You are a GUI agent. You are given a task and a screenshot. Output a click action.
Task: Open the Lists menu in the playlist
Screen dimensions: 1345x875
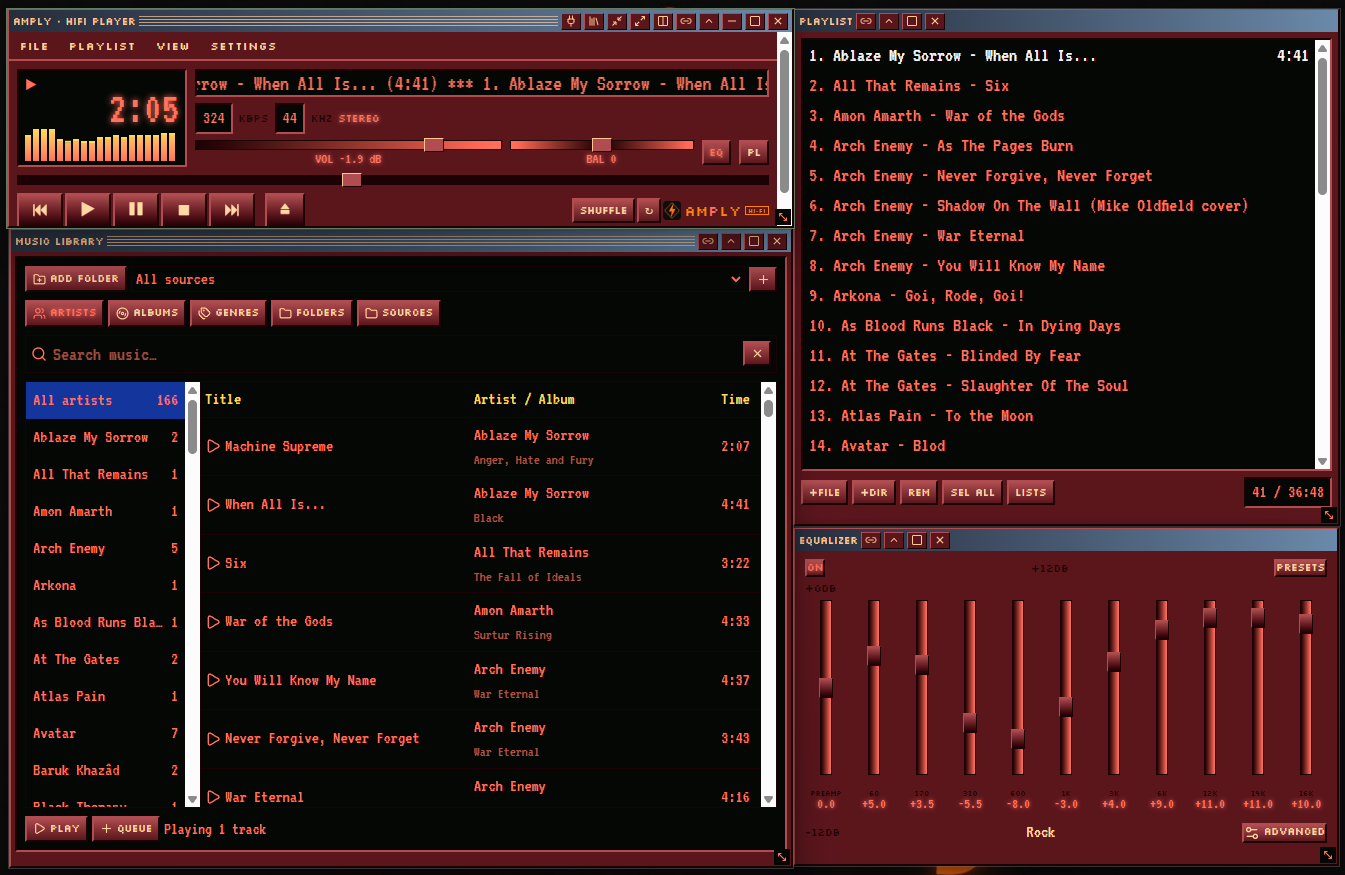coord(1031,492)
